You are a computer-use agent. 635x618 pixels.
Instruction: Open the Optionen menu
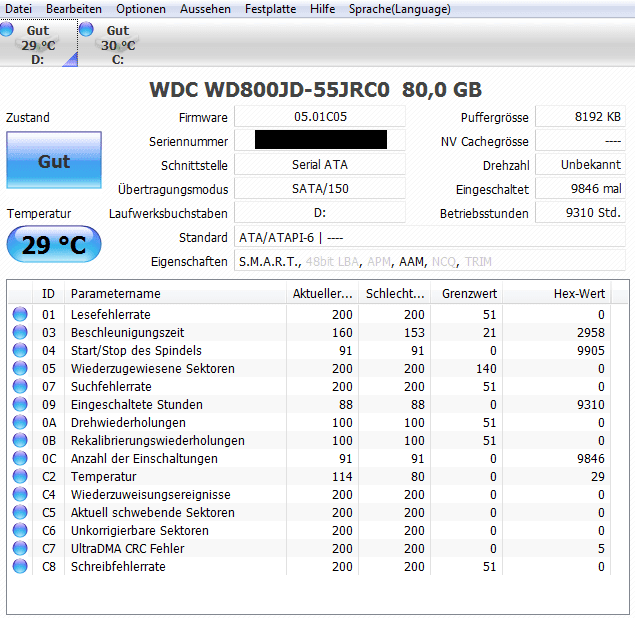141,9
